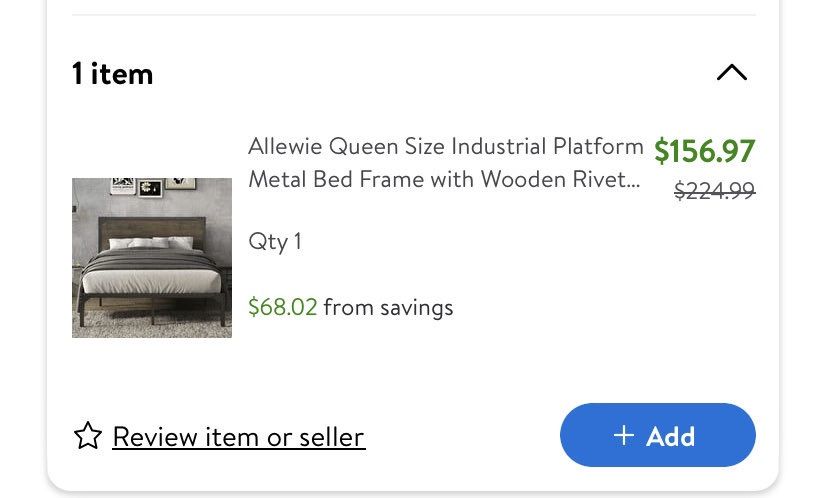Click the plus icon in Add button
This screenshot has width=828, height=498.
coord(624,435)
